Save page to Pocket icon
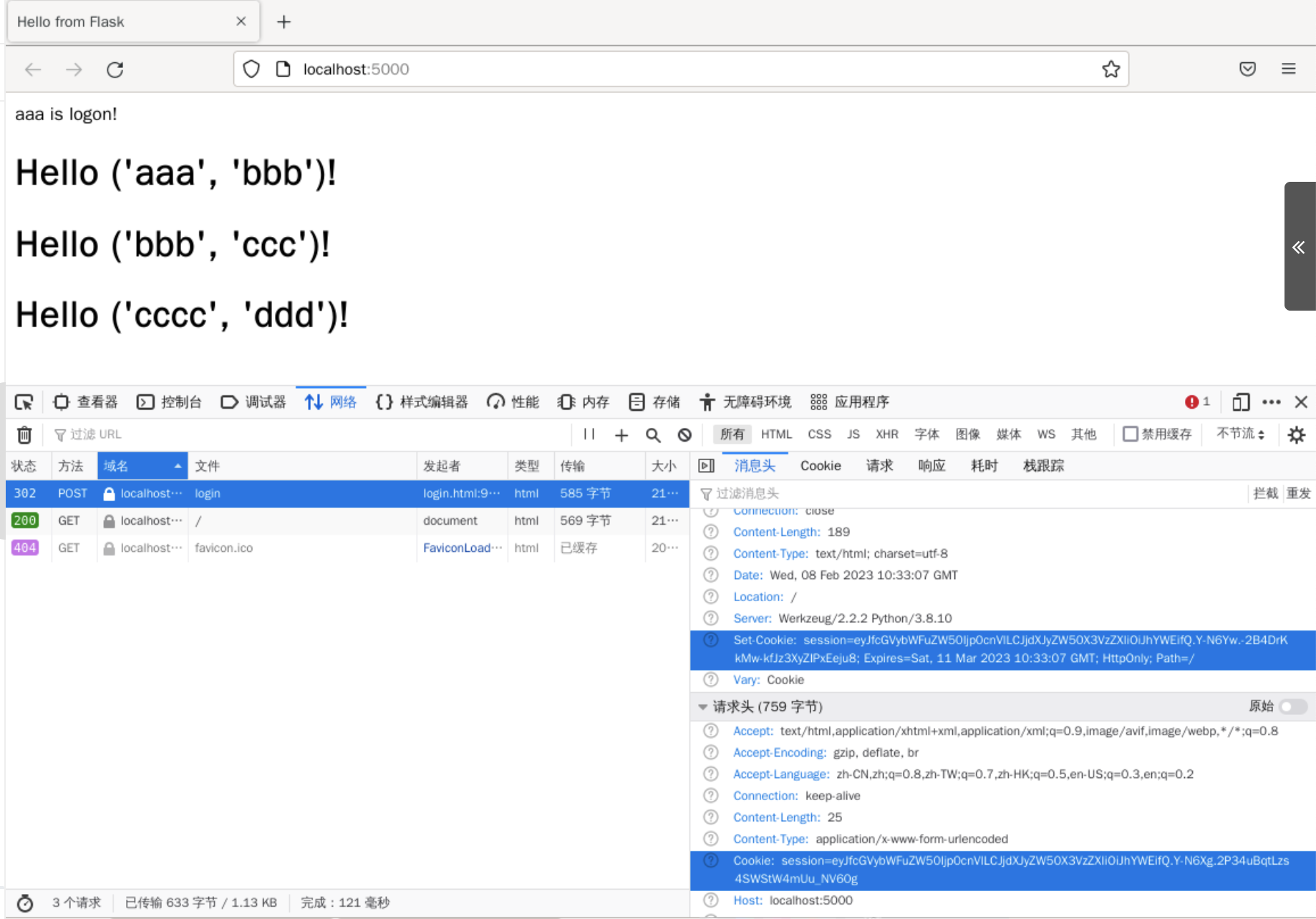 pos(1247,69)
